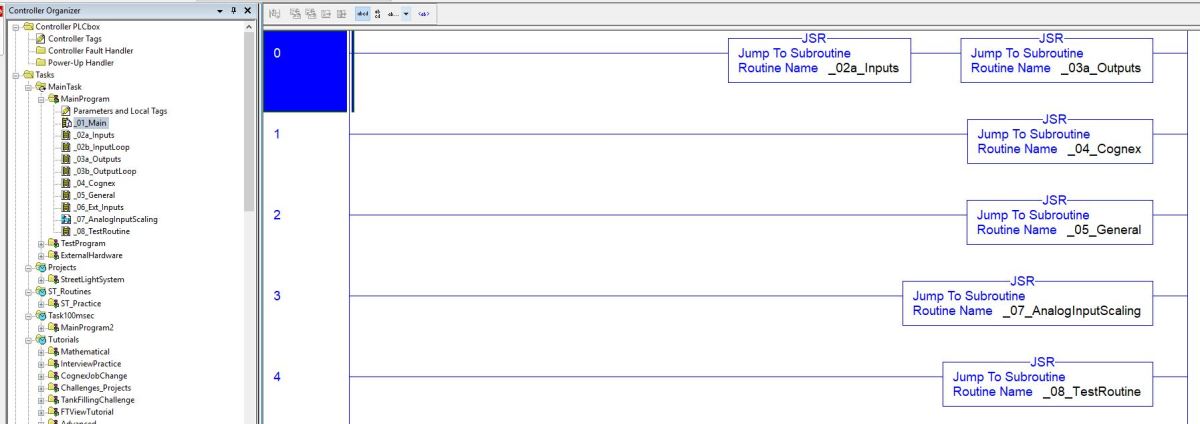Viewport: 1200px width, 424px height.
Task: Expand the InterviewPractice program node
Action: [41, 363]
